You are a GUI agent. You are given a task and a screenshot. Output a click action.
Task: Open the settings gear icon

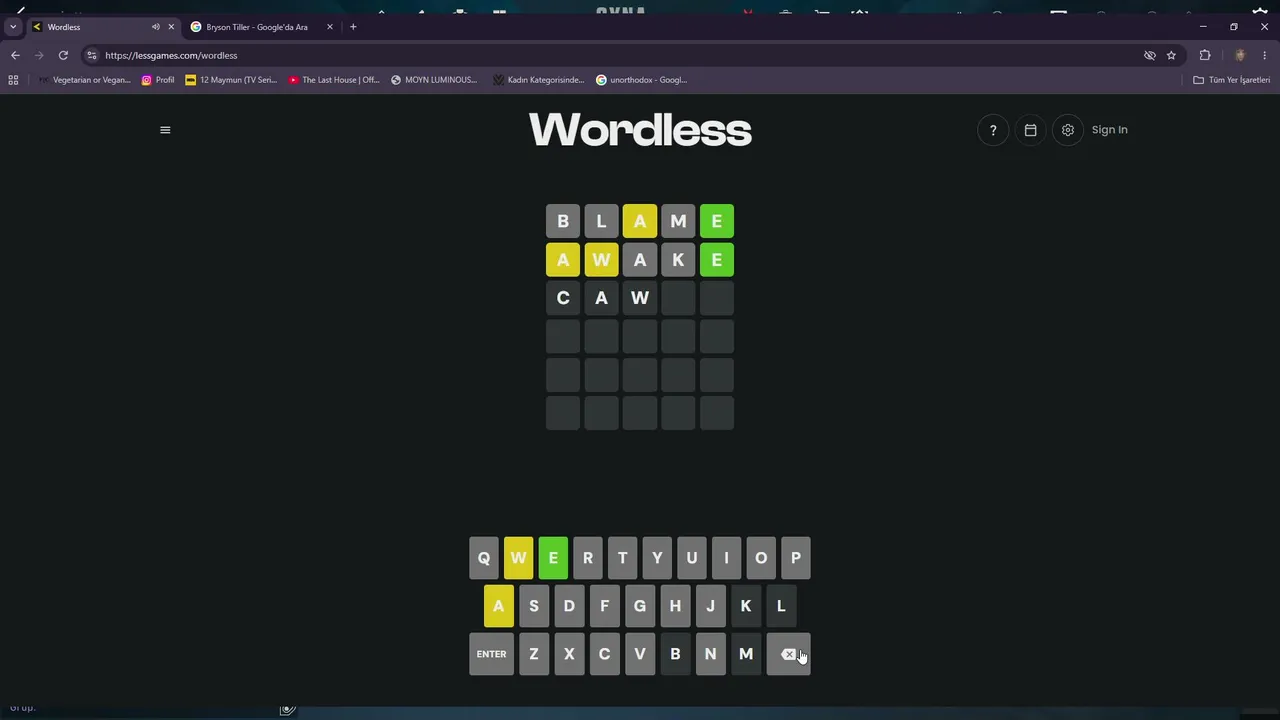[1068, 130]
